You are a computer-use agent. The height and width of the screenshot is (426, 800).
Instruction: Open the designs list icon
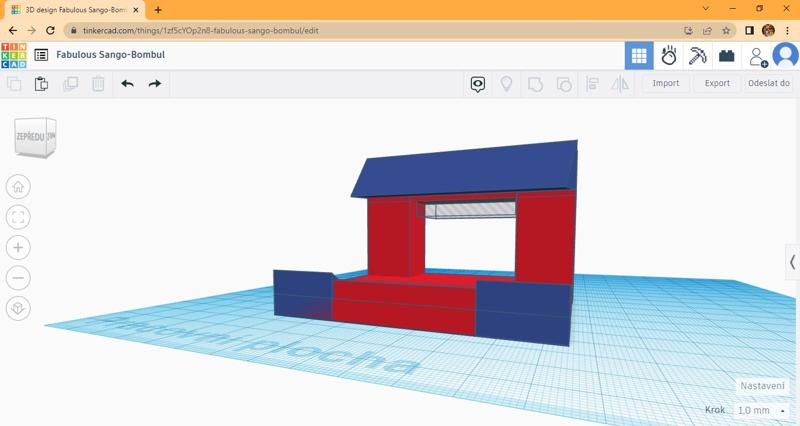tap(41, 55)
